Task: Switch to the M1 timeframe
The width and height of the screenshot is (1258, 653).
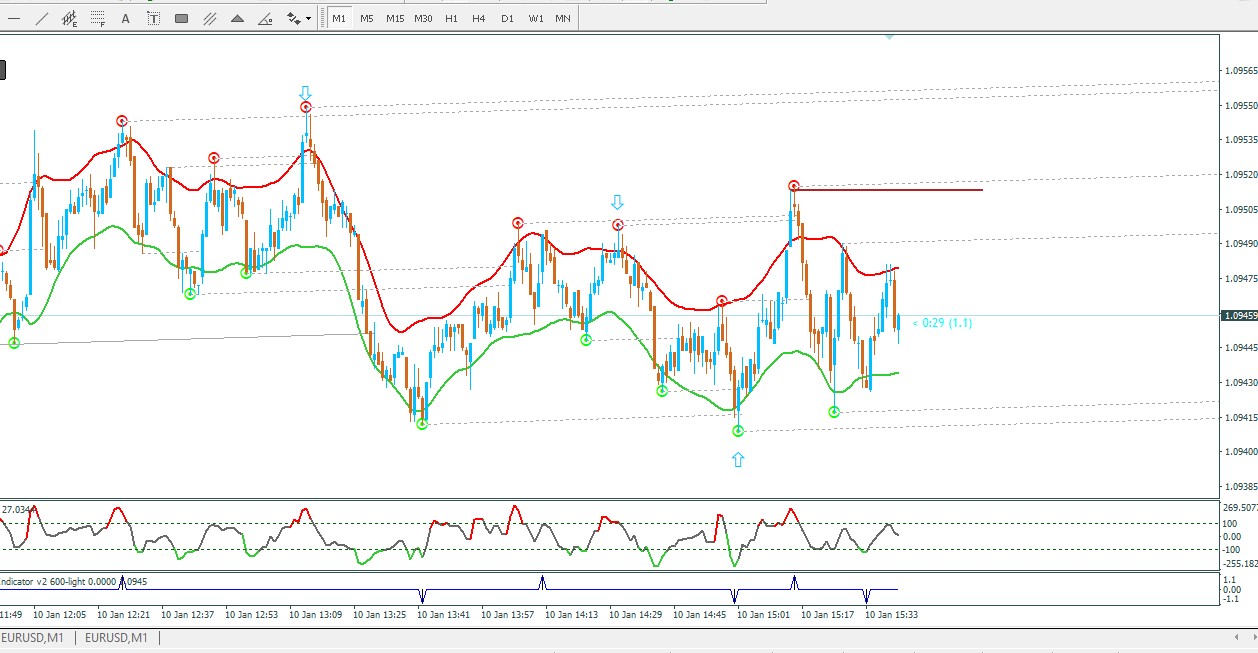Action: pyautogui.click(x=339, y=18)
